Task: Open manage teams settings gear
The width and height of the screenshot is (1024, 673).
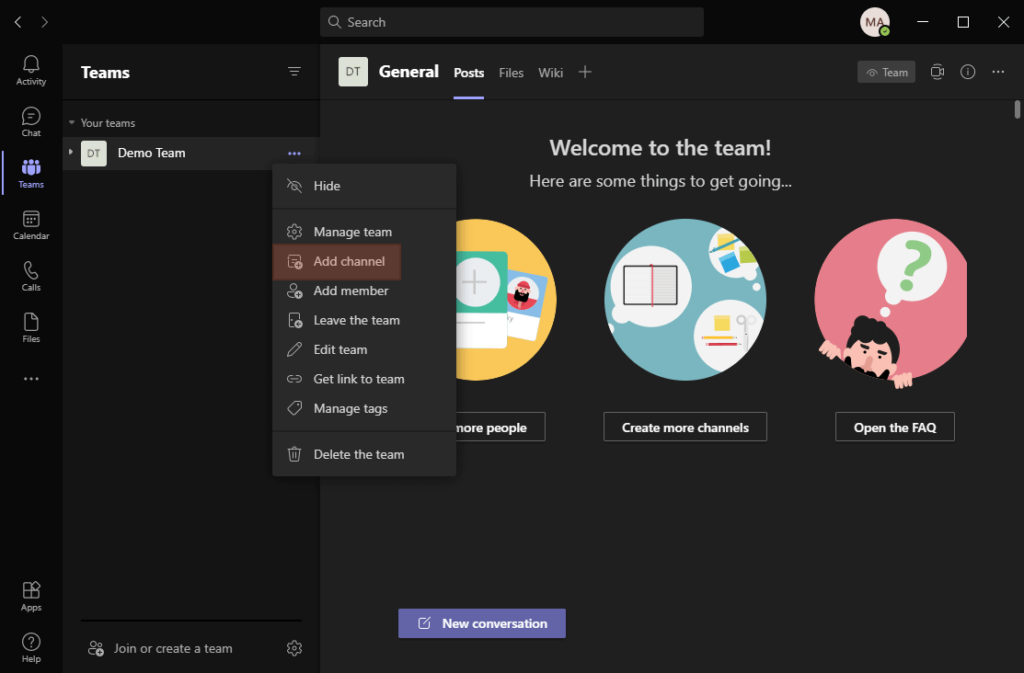Action: point(295,648)
